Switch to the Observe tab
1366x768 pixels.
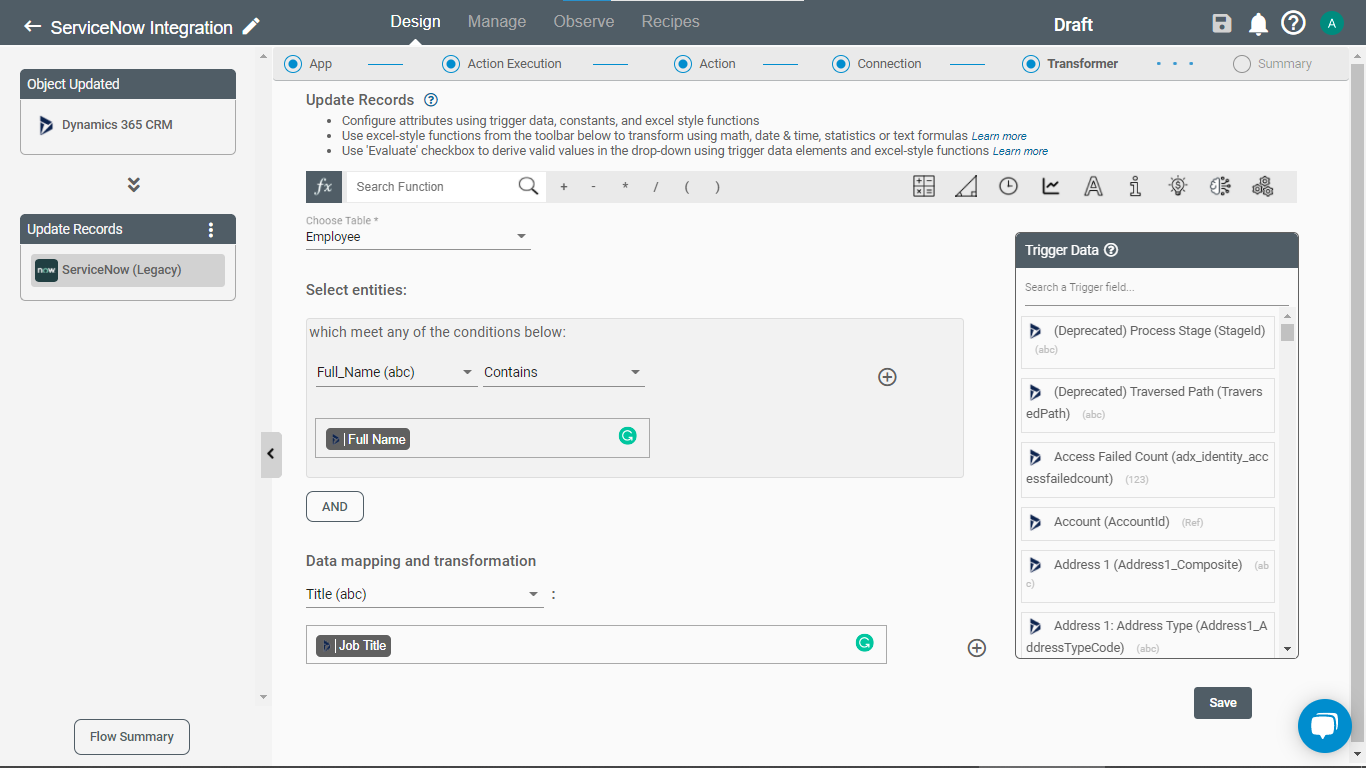584,22
